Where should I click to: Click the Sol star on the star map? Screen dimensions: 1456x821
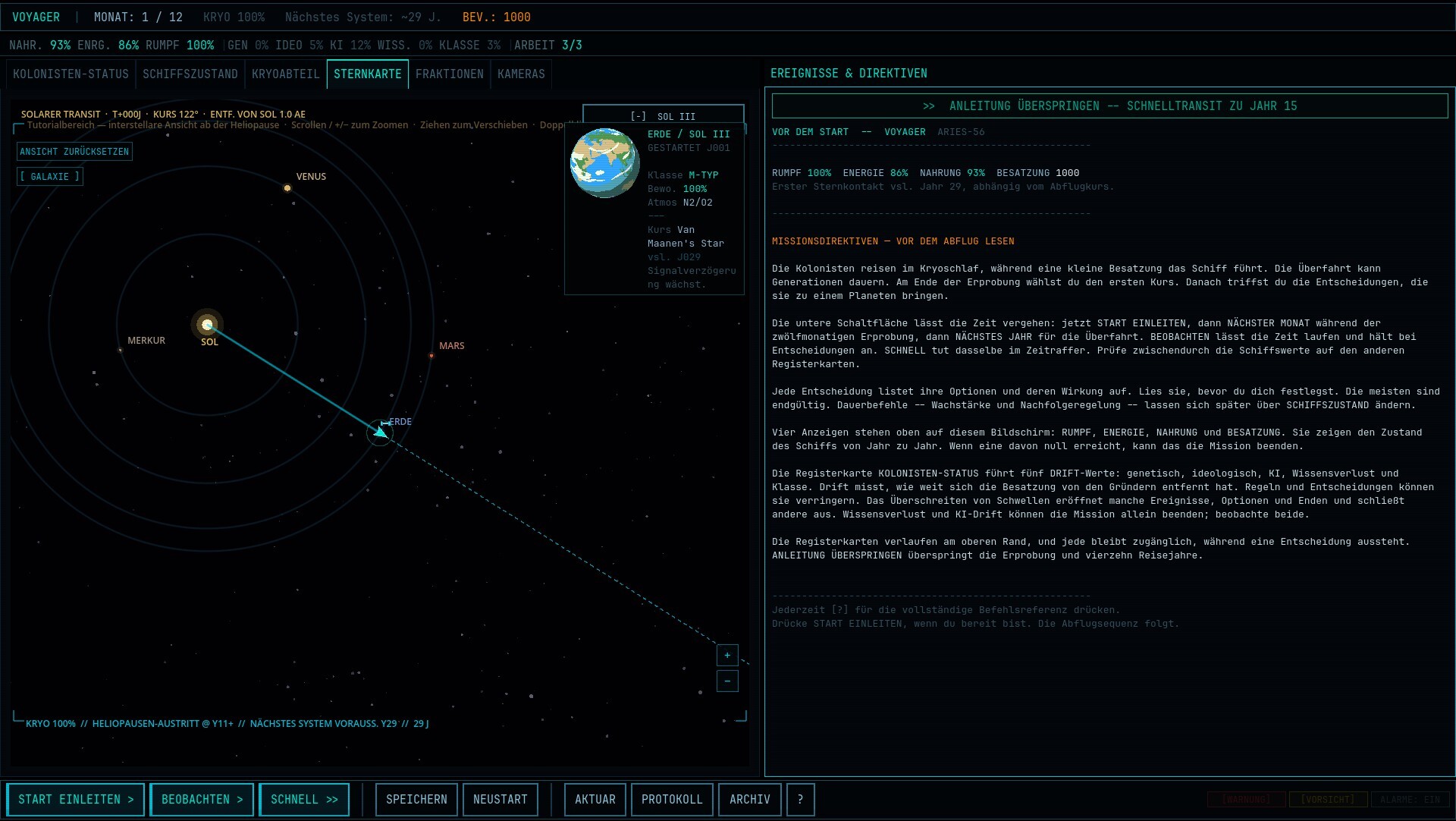coord(207,325)
